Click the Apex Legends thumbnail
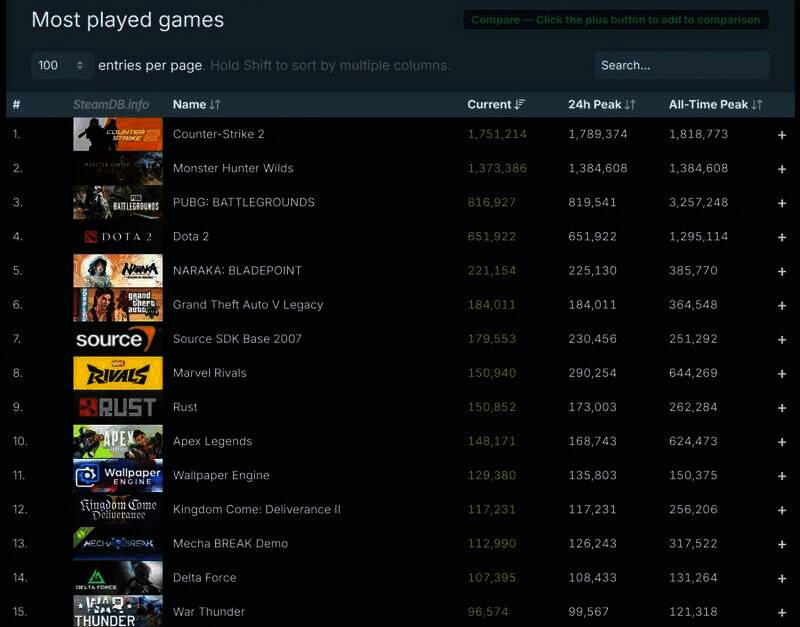The width and height of the screenshot is (800, 627). pyautogui.click(x=117, y=440)
